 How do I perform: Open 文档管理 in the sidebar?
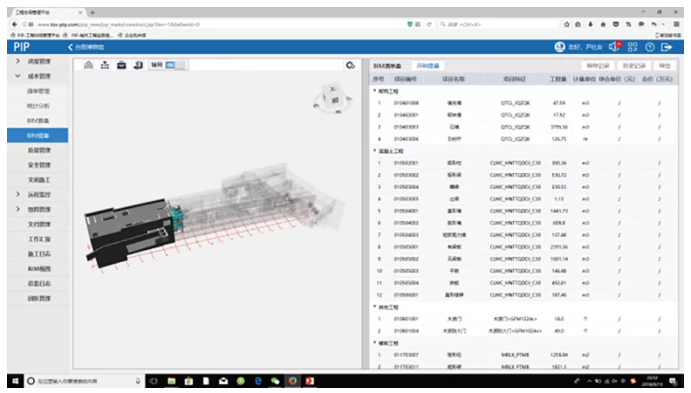(x=39, y=224)
